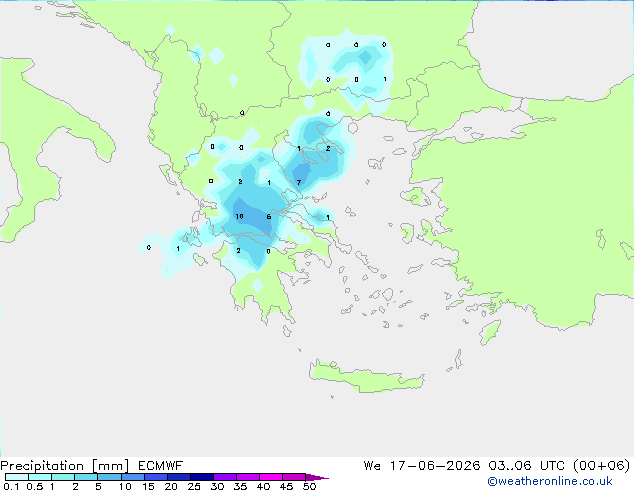The width and height of the screenshot is (634, 490).
Task: Click the purple arrow tip ending the color scale
Action: pyautogui.click(x=317, y=477)
